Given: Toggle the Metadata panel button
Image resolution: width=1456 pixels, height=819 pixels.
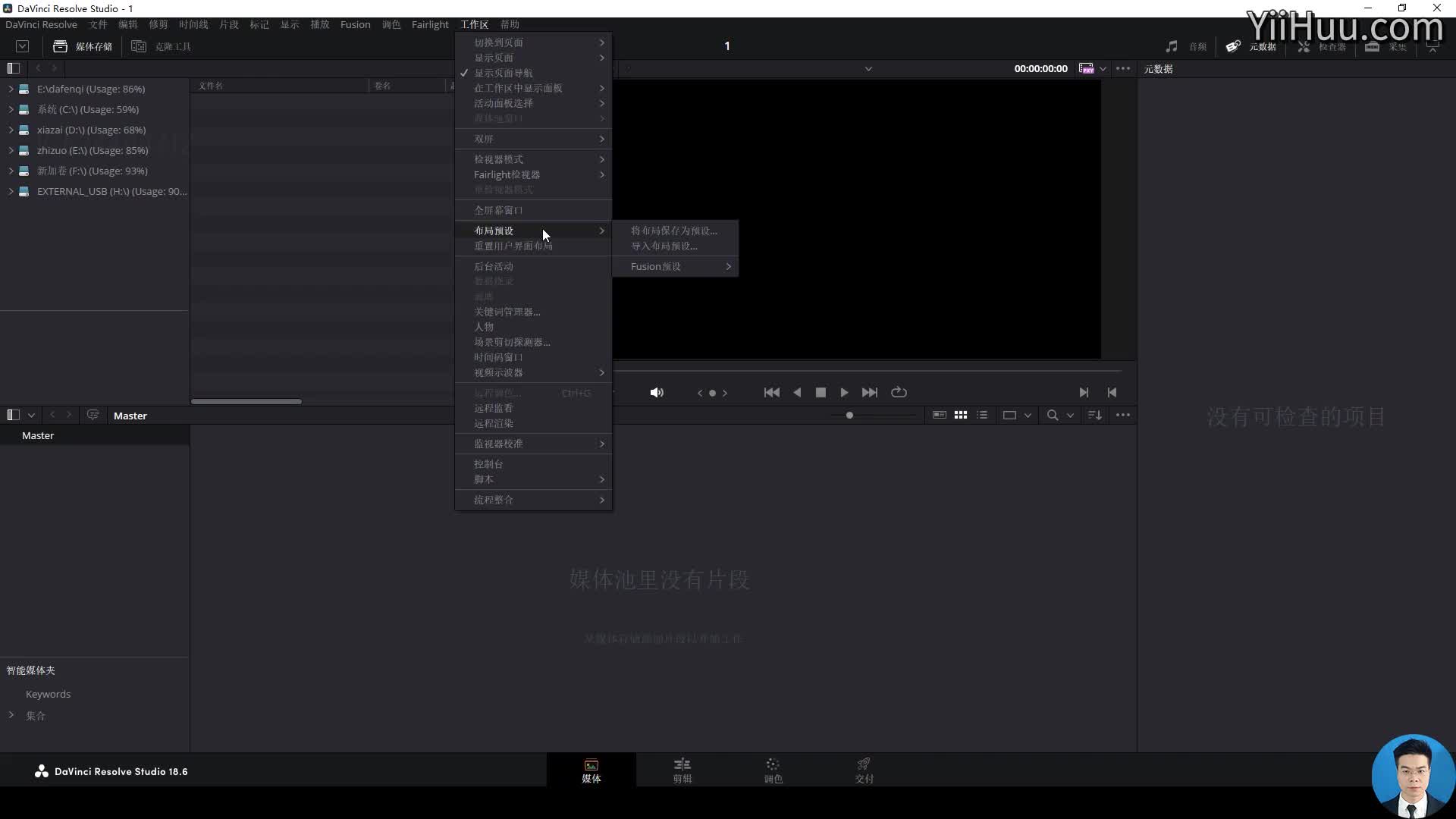Looking at the screenshot, I should click(x=1251, y=46).
